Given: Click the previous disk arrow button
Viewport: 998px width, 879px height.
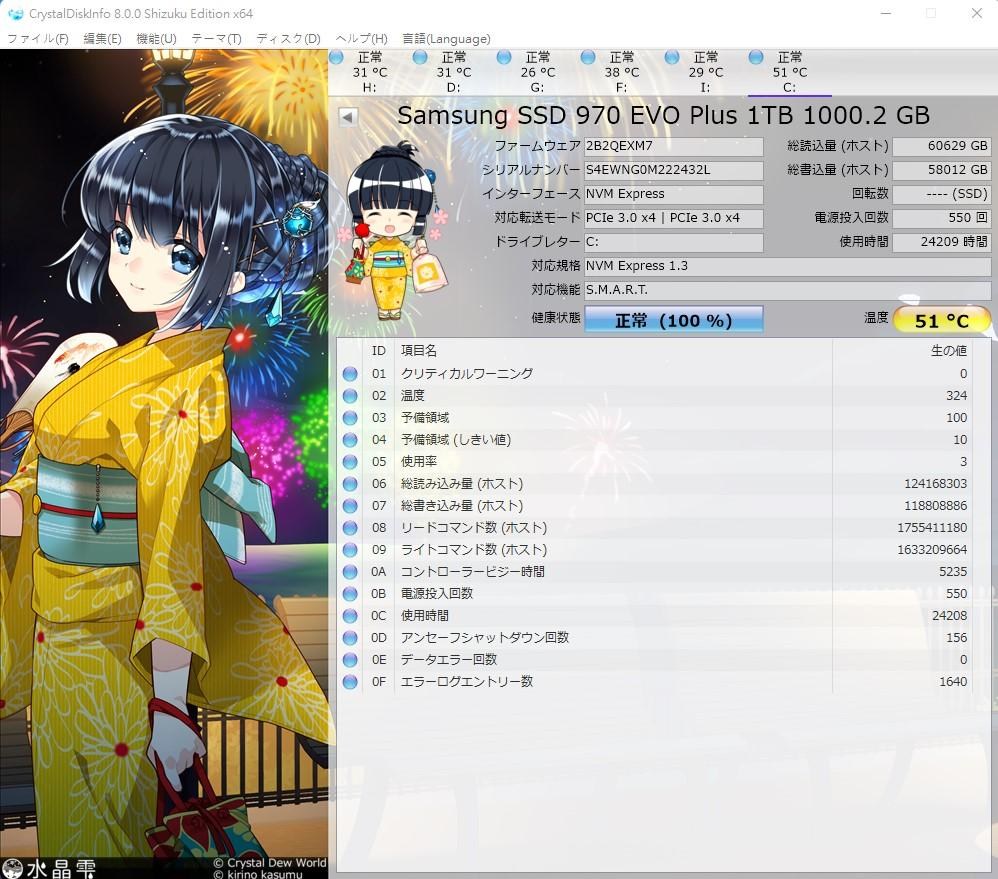Looking at the screenshot, I should point(348,116).
